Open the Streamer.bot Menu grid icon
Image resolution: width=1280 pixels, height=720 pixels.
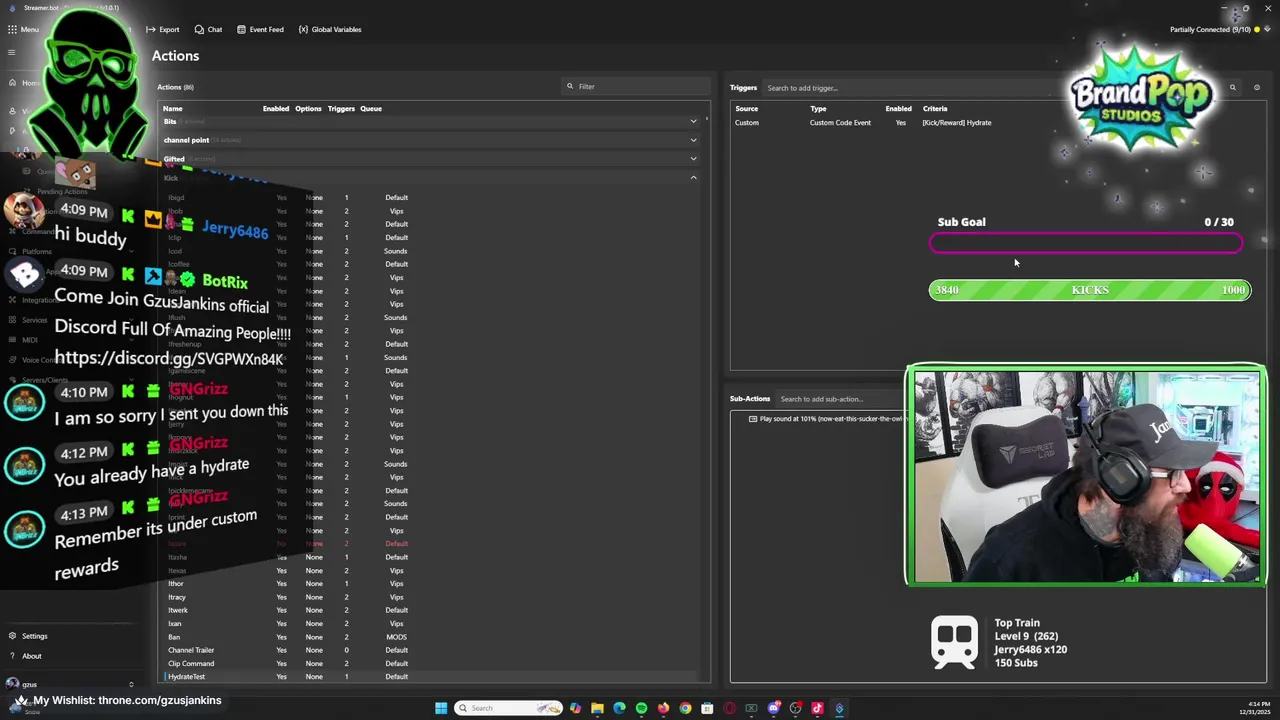point(12,29)
